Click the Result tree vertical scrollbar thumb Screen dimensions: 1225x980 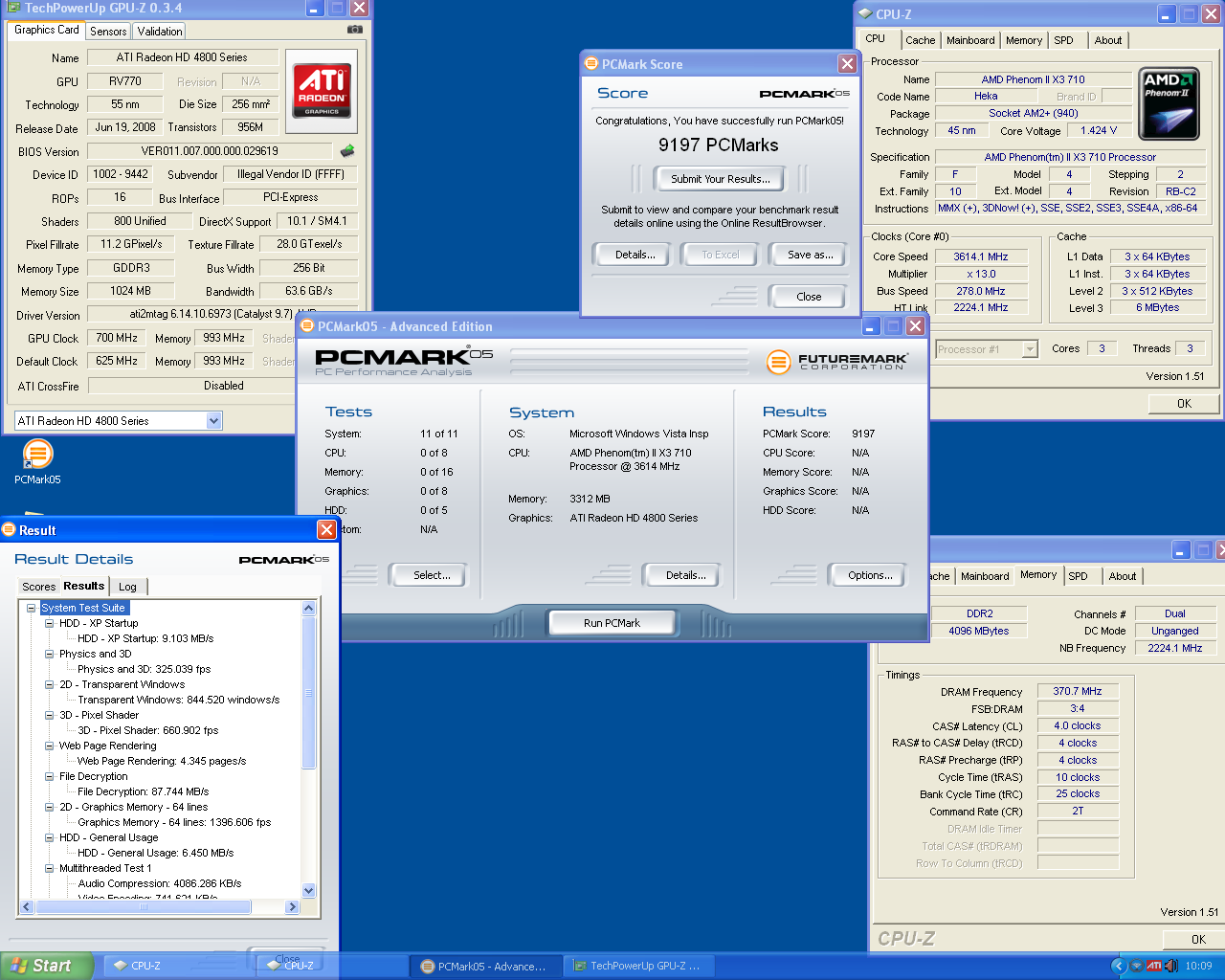coord(308,692)
